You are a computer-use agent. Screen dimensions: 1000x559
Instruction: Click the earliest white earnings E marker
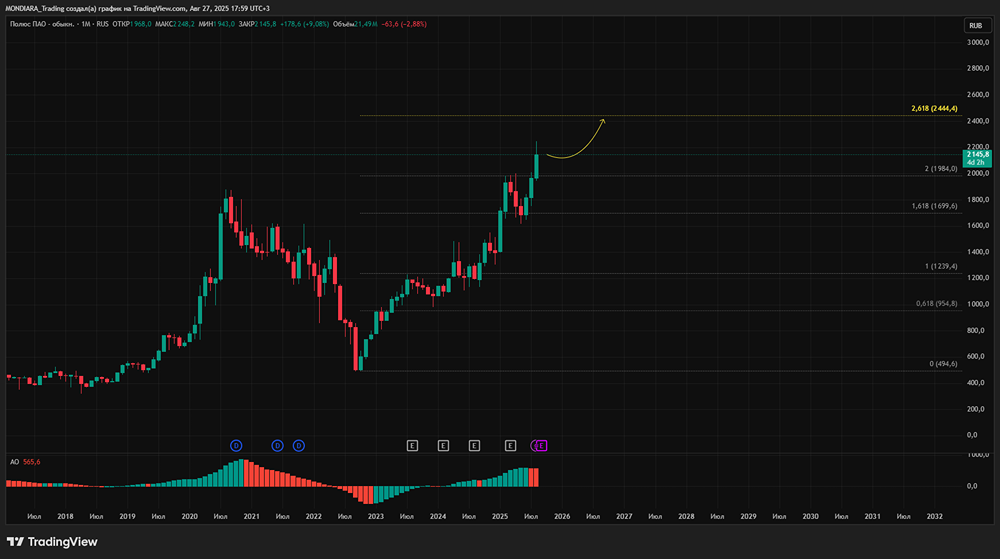[x=412, y=446]
